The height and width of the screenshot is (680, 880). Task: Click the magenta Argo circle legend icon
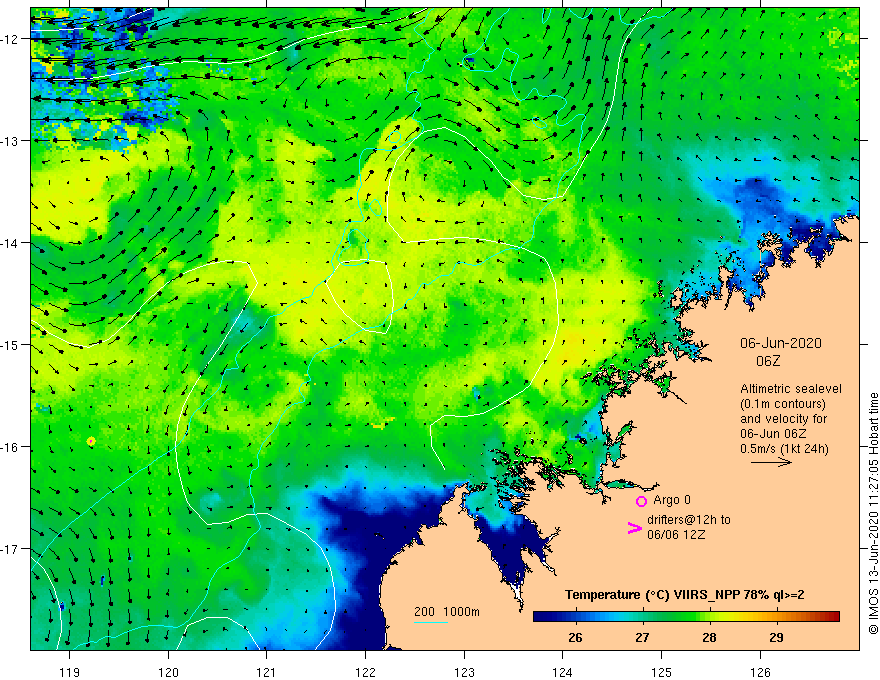click(641, 501)
